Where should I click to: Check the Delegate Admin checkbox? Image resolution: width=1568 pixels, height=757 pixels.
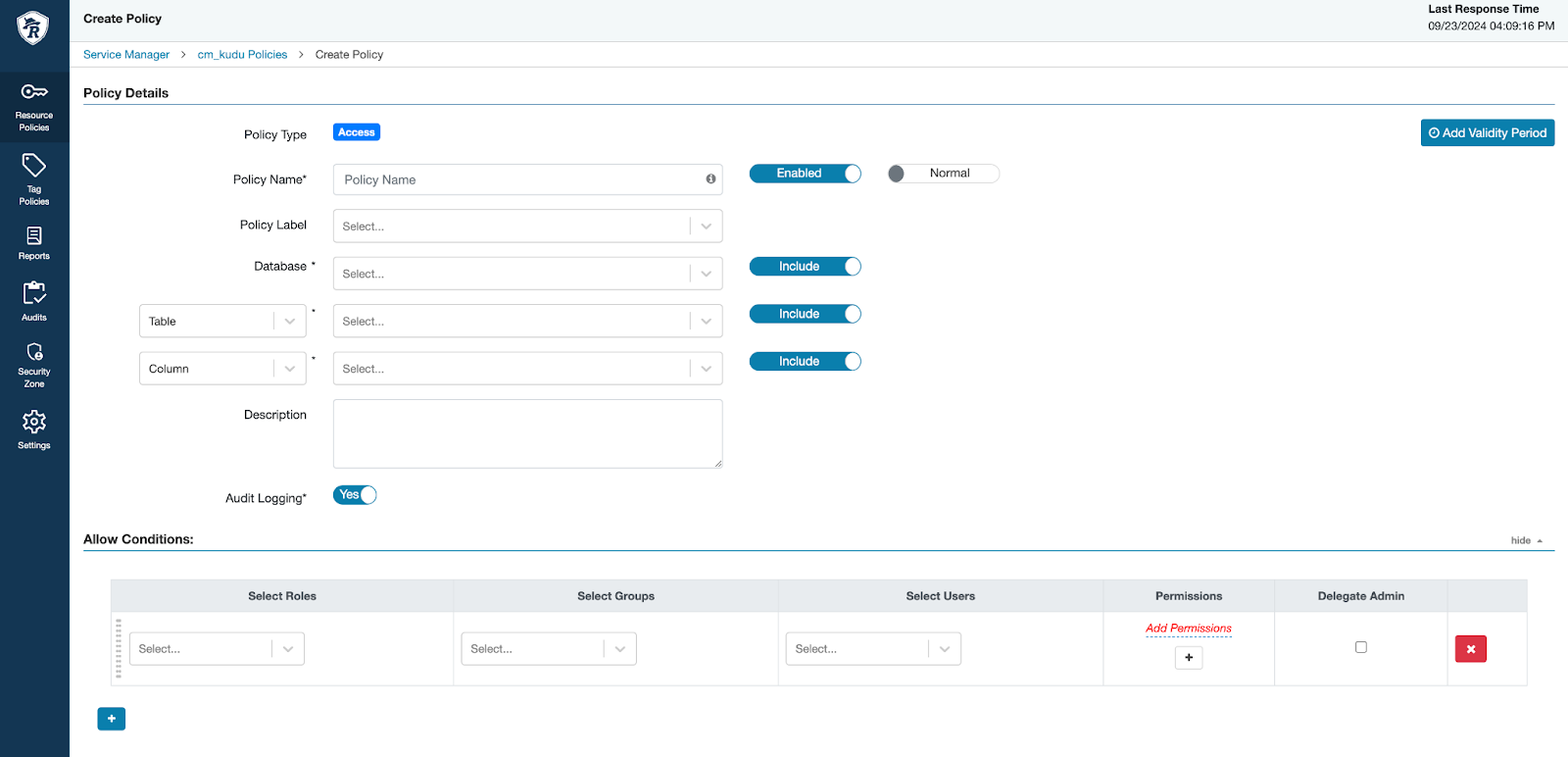[x=1360, y=647]
